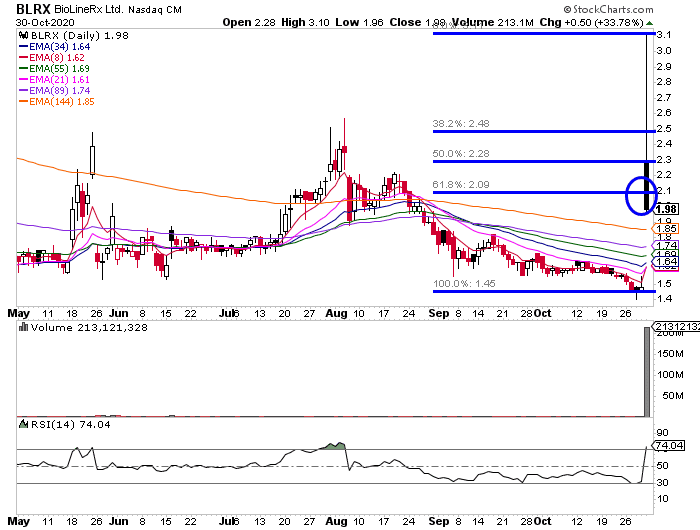Click the 30-Oct-2020 date label
700x530 pixels.
[x=45, y=22]
